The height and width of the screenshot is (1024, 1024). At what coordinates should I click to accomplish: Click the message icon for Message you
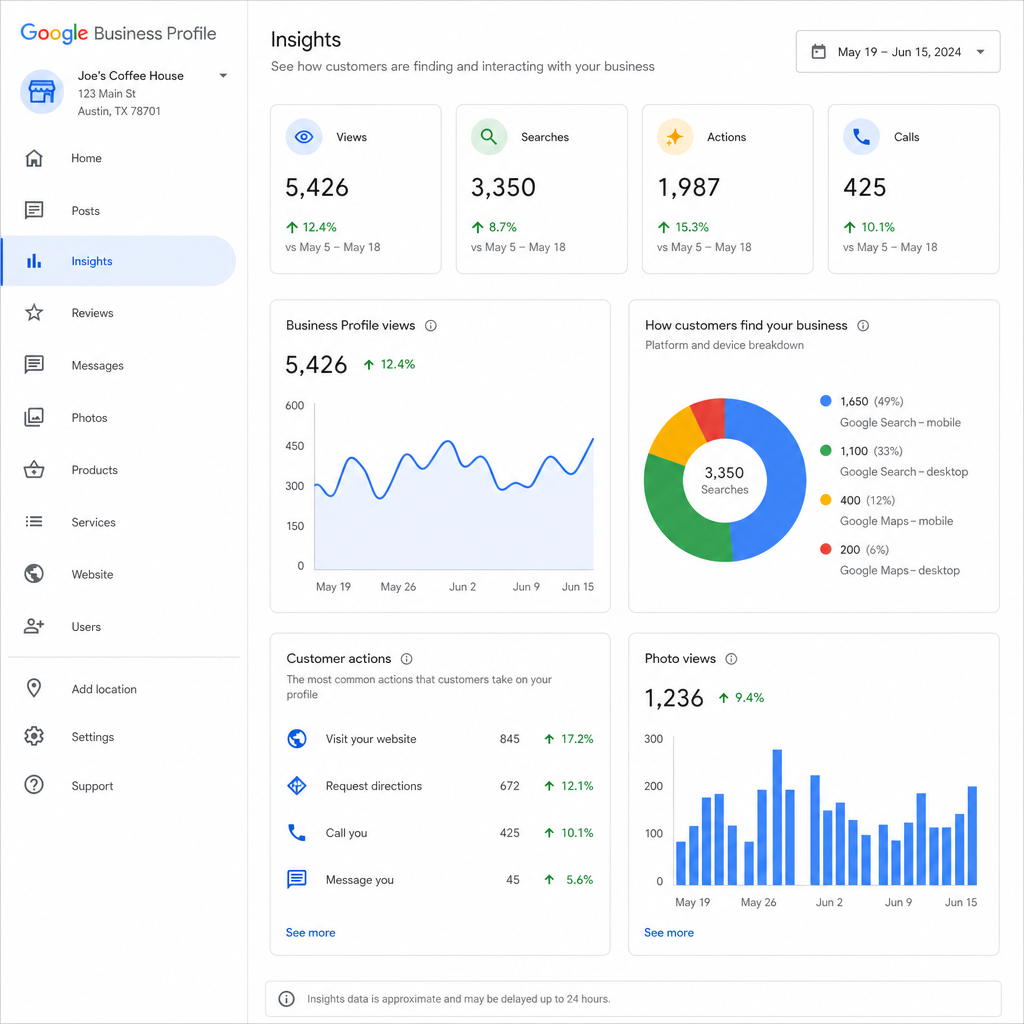click(x=297, y=879)
